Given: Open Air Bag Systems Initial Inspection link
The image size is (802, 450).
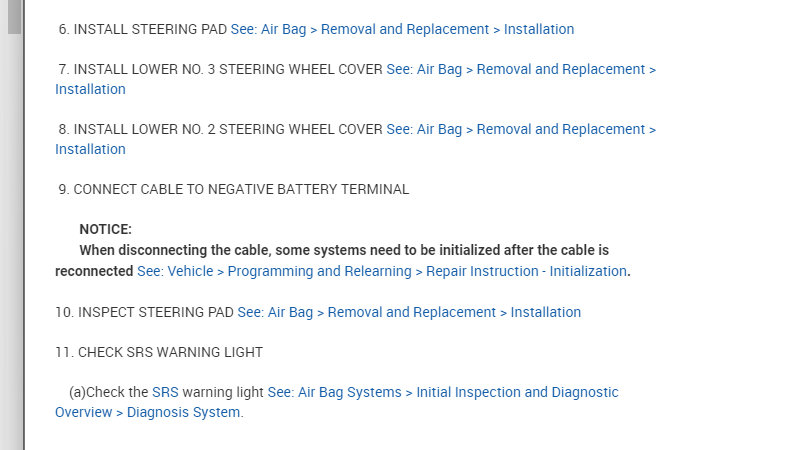Looking at the screenshot, I should pos(443,392).
